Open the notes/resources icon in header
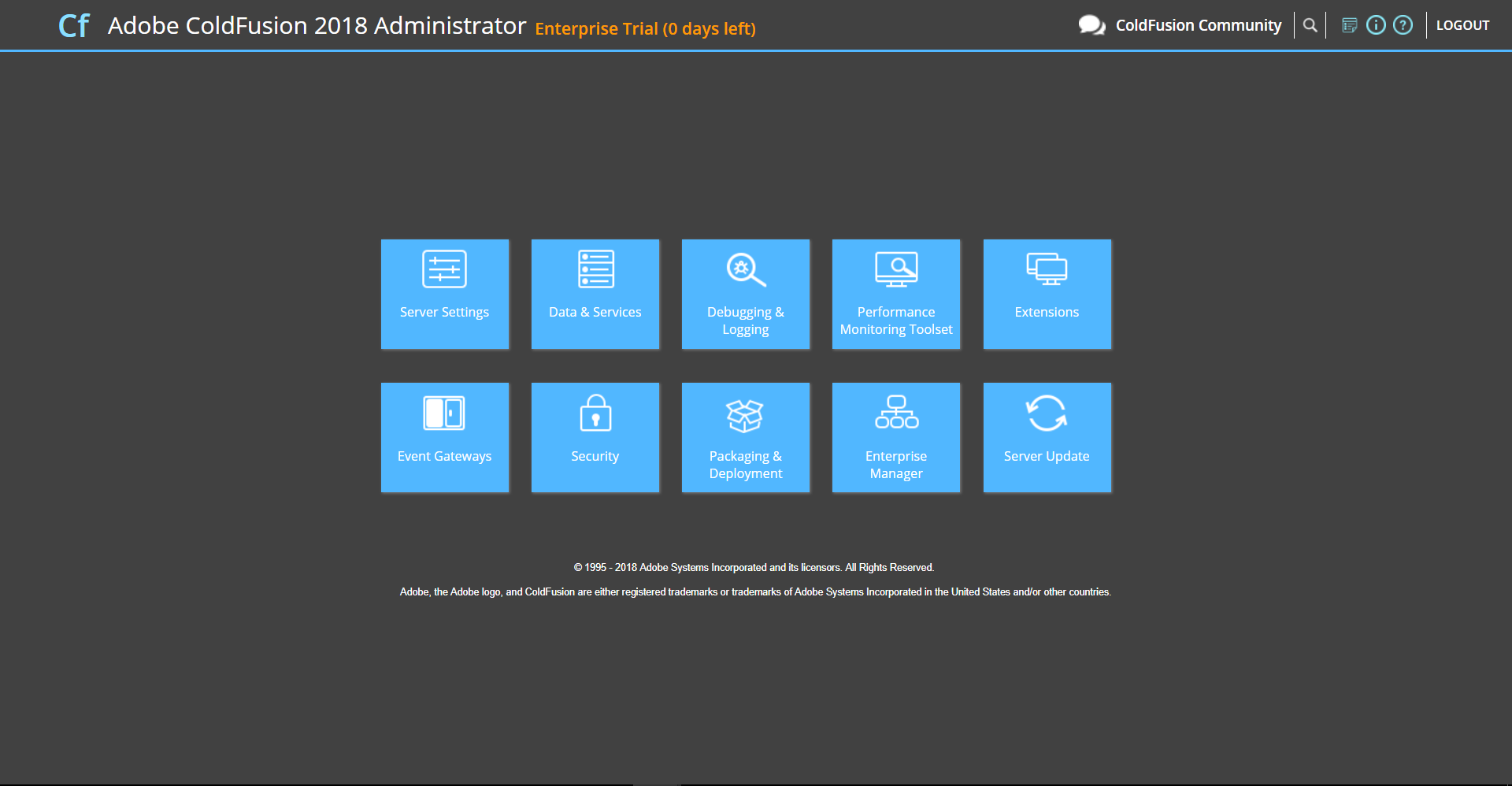Viewport: 1512px width, 786px height. (x=1349, y=25)
